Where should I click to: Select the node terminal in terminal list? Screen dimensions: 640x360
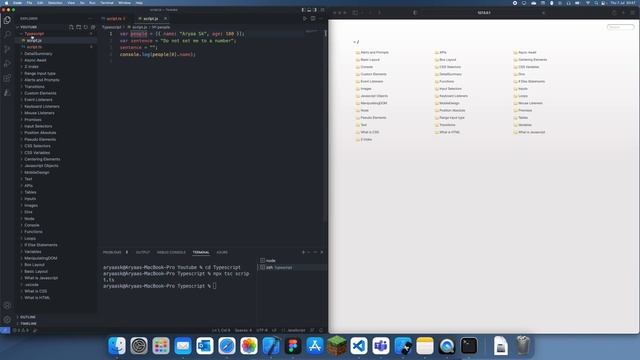[292, 260]
